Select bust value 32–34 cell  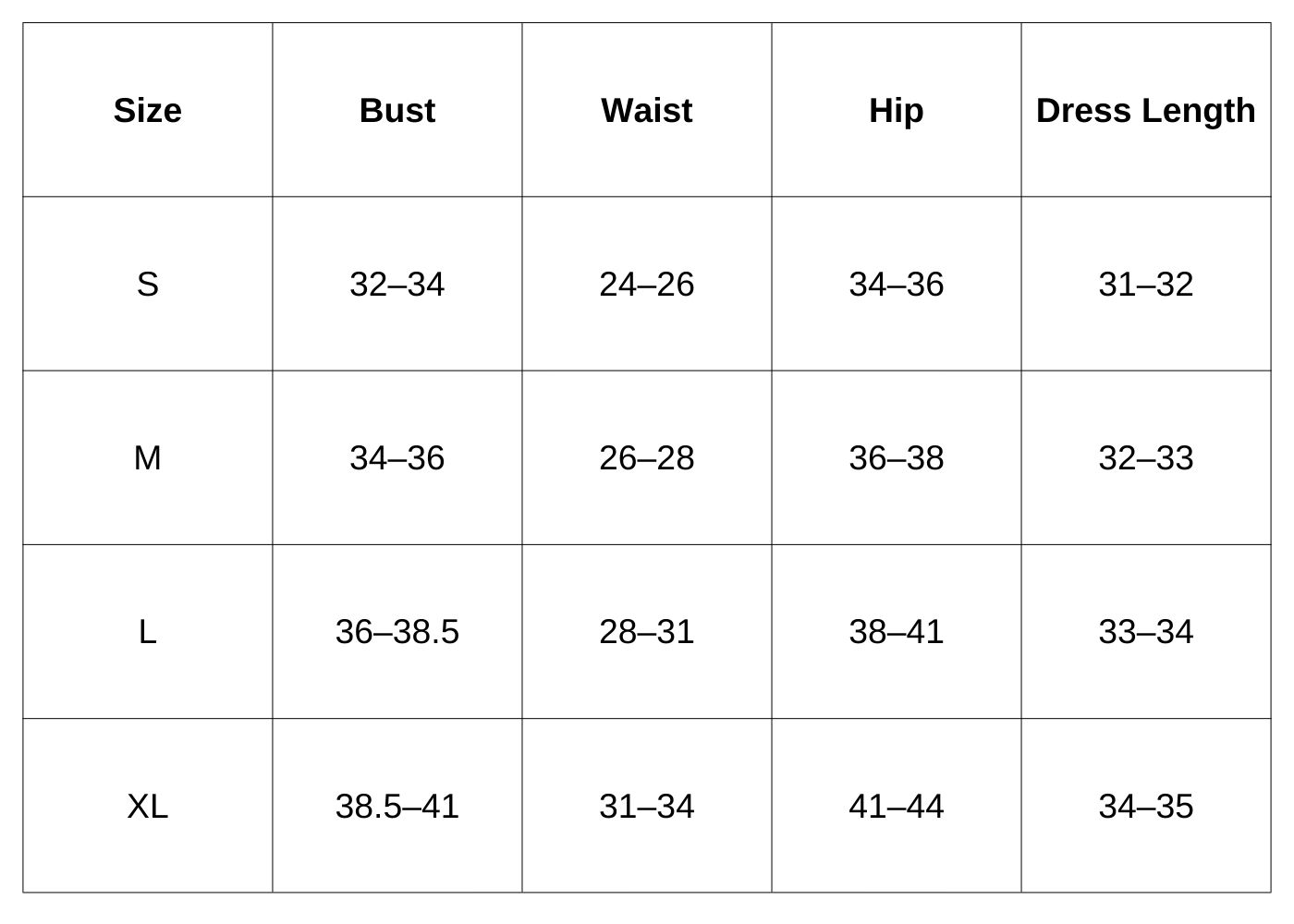tap(397, 285)
